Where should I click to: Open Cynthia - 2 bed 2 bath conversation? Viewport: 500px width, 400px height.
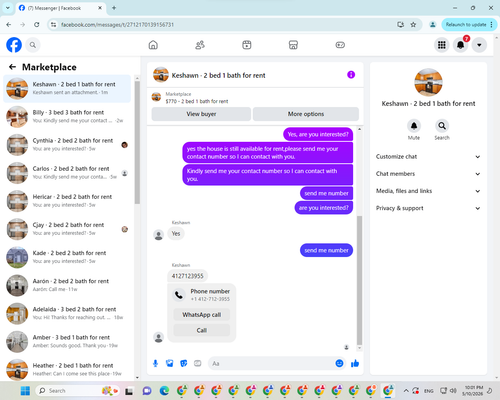coord(67,145)
